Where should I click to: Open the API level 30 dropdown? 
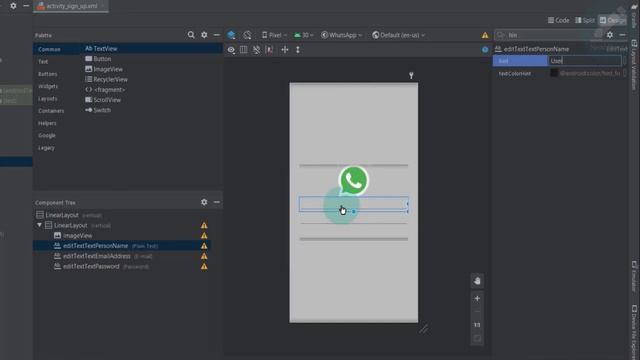(x=304, y=35)
